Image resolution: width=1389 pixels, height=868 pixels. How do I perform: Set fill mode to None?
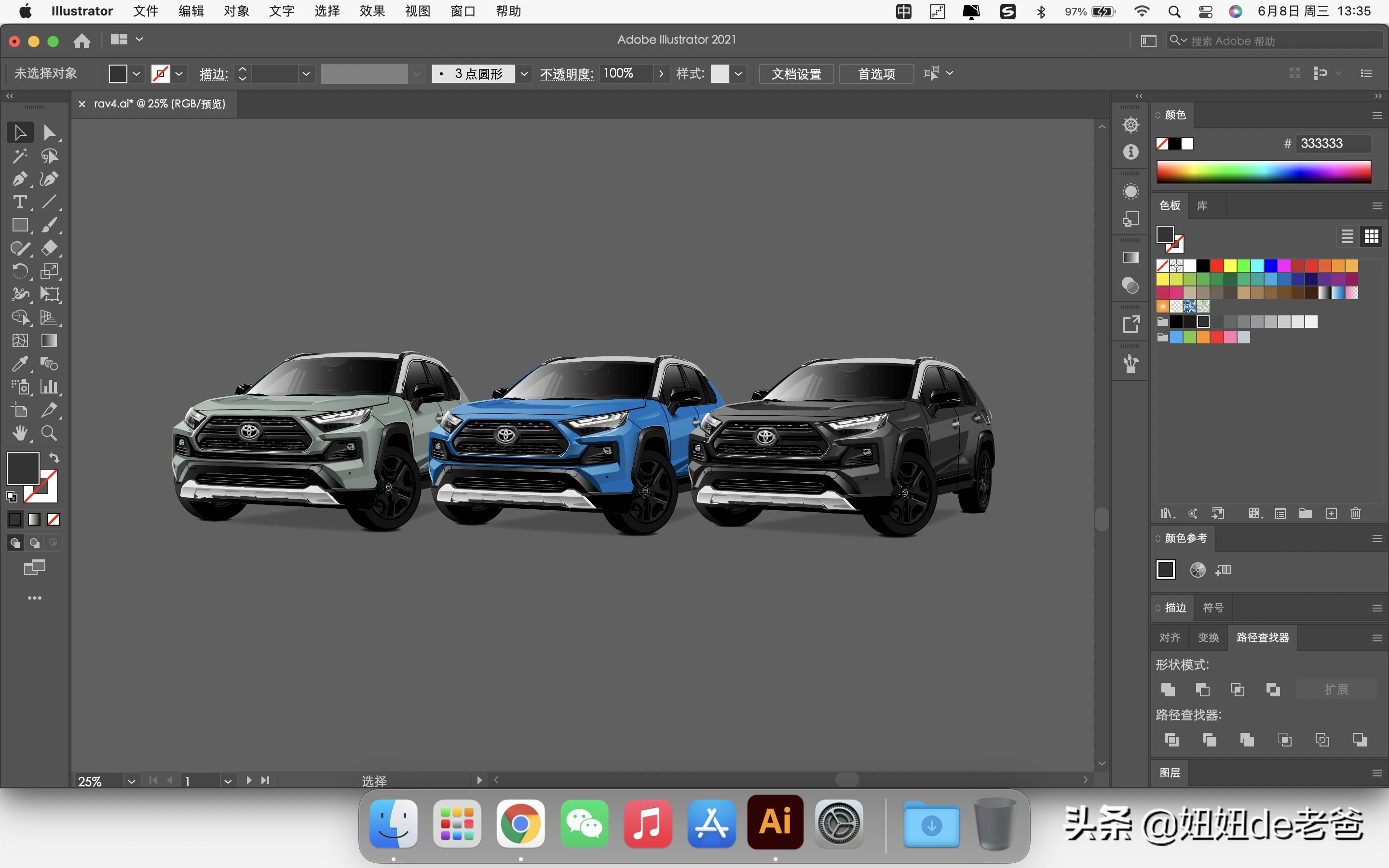tap(54, 519)
